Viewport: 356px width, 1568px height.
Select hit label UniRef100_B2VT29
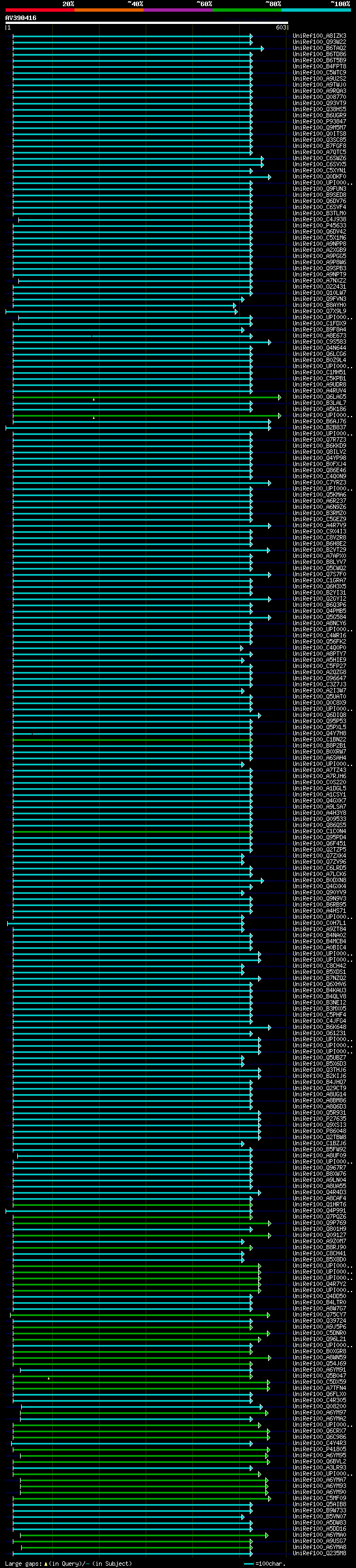(319, 550)
